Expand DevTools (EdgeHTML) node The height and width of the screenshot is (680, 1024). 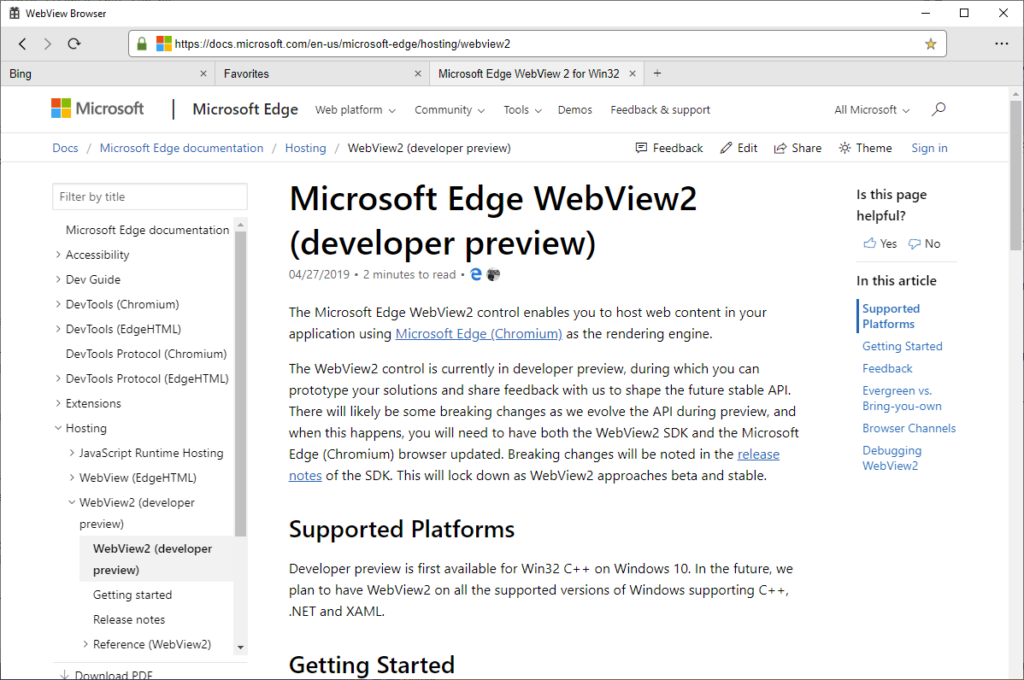coord(58,329)
